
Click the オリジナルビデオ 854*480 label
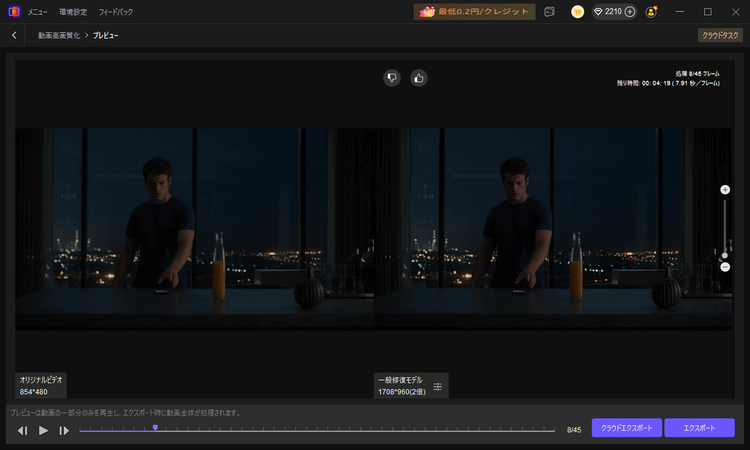[41, 385]
